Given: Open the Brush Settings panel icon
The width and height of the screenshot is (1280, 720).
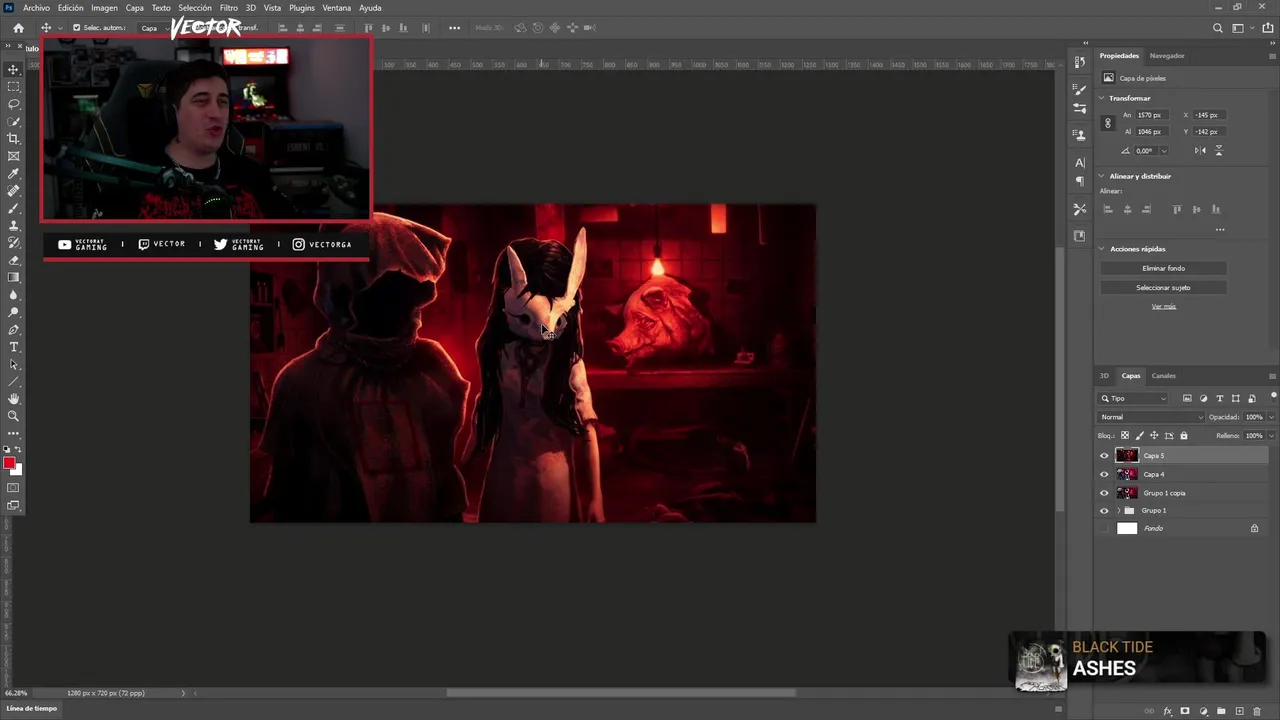Looking at the screenshot, I should point(1080,90).
